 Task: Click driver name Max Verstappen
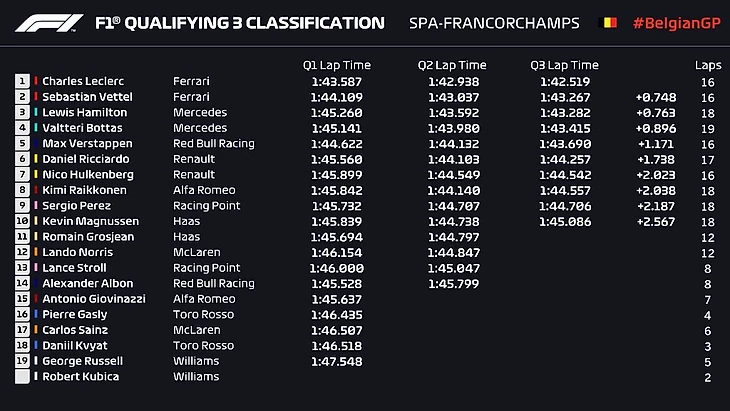pyautogui.click(x=88, y=143)
